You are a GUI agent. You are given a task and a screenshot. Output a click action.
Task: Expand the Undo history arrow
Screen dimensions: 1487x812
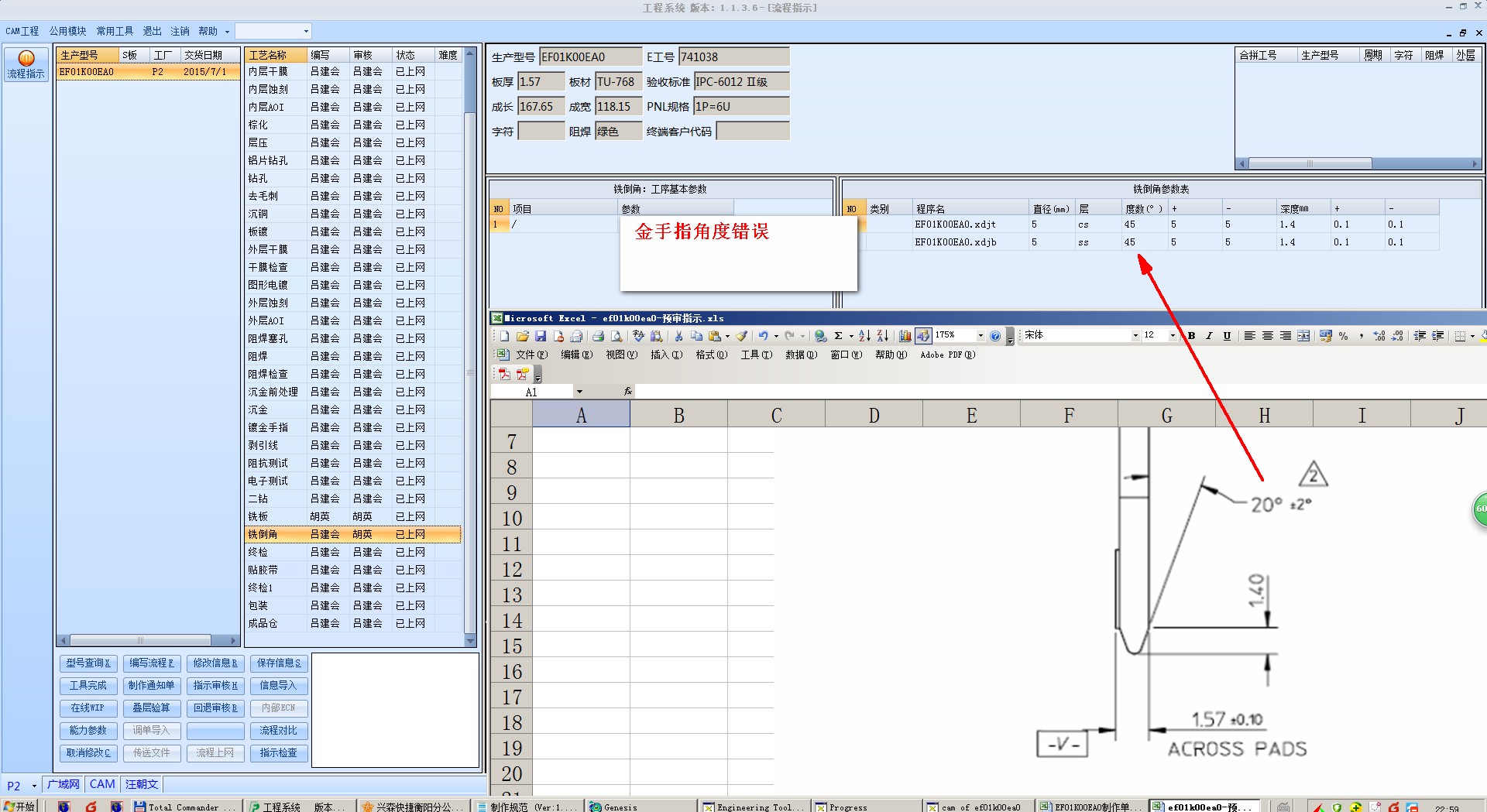(x=776, y=336)
